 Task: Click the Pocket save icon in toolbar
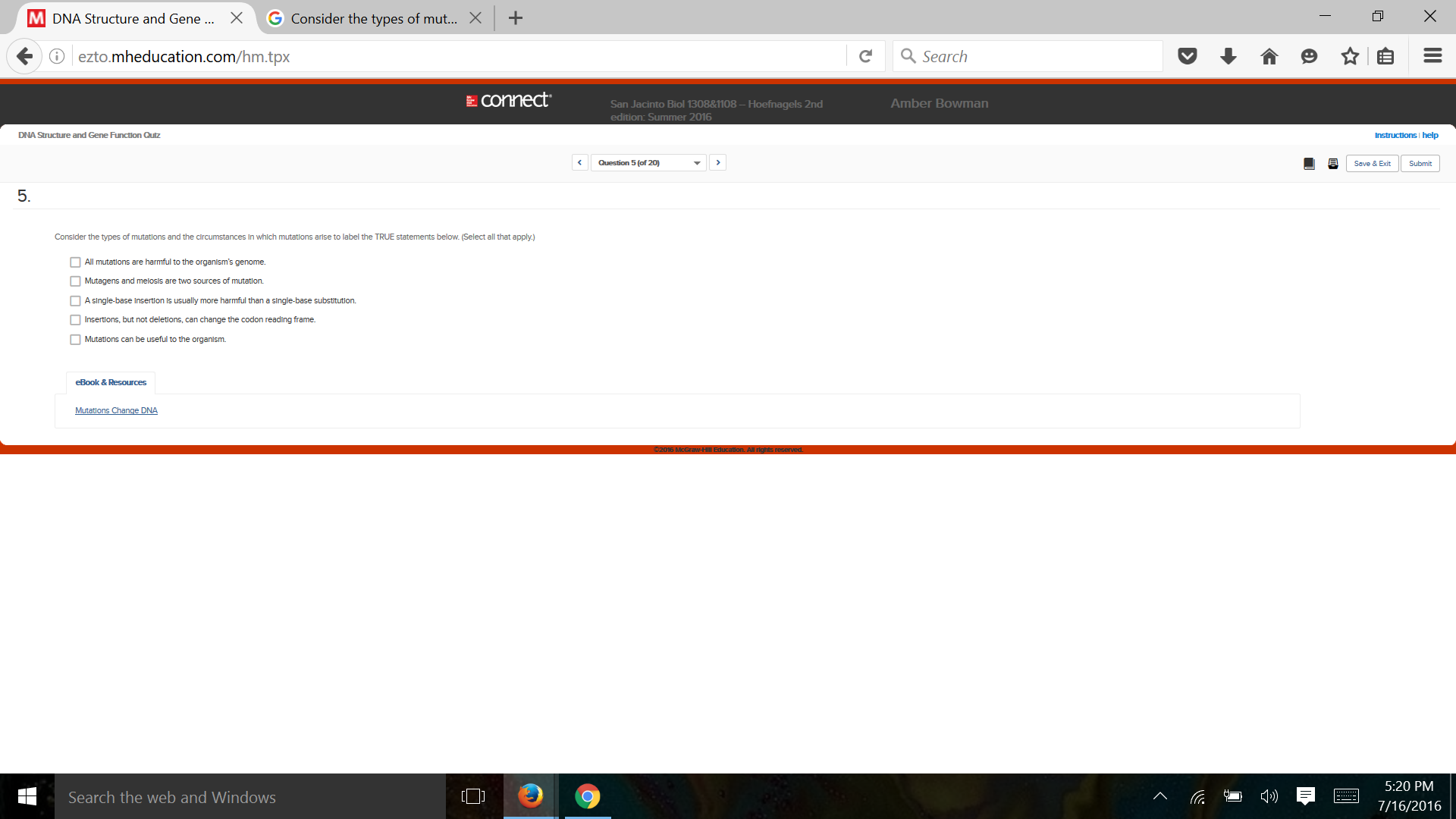pyautogui.click(x=1188, y=56)
